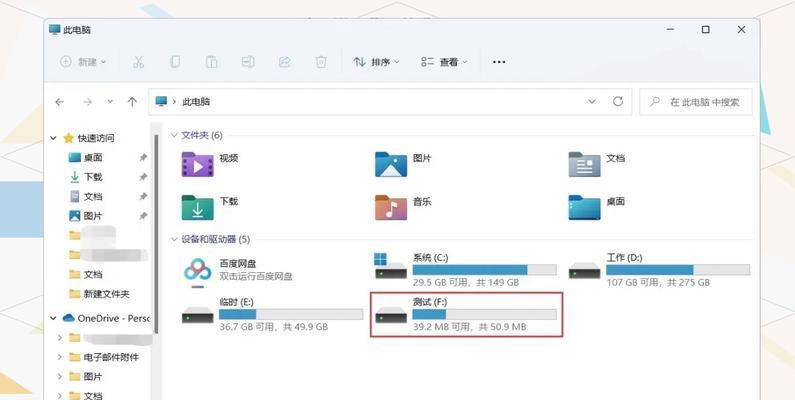
Task: Click the Delete trash icon
Action: tap(321, 62)
